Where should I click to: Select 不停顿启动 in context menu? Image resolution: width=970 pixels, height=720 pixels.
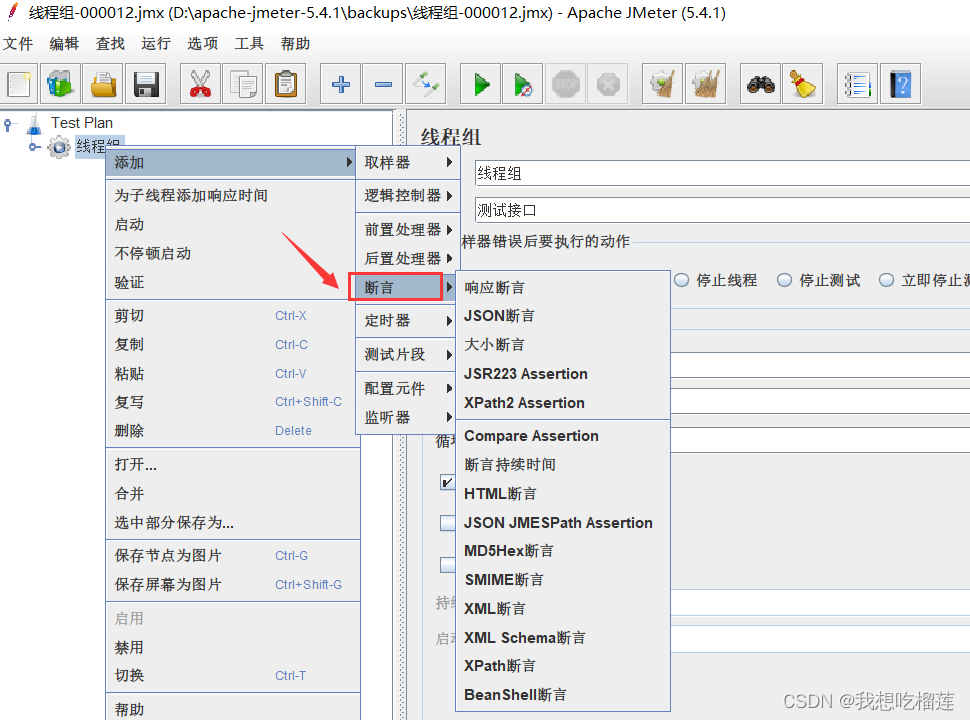(233, 254)
